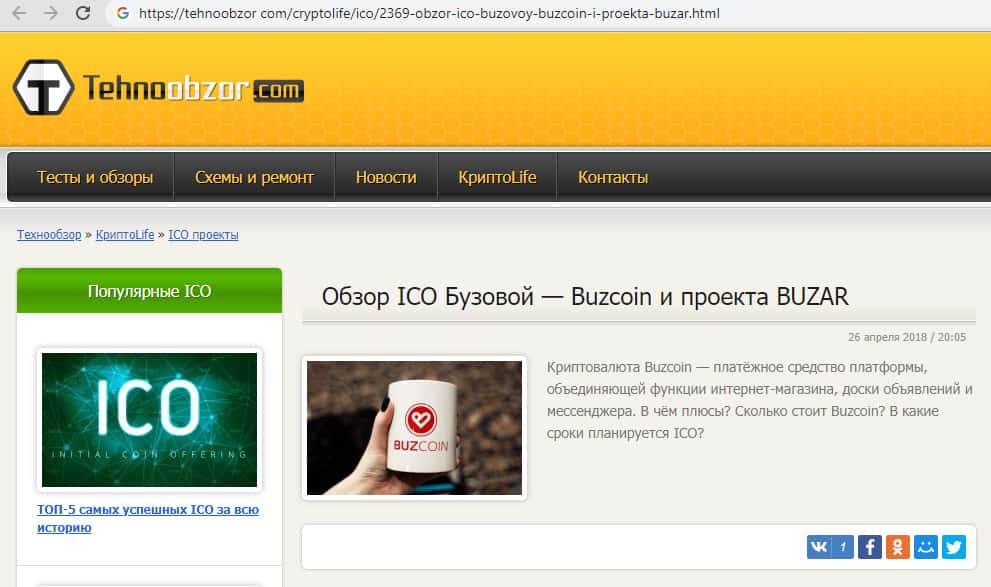Open the Tehnoobzor.com logo homepage link
991x587 pixels.
159,88
